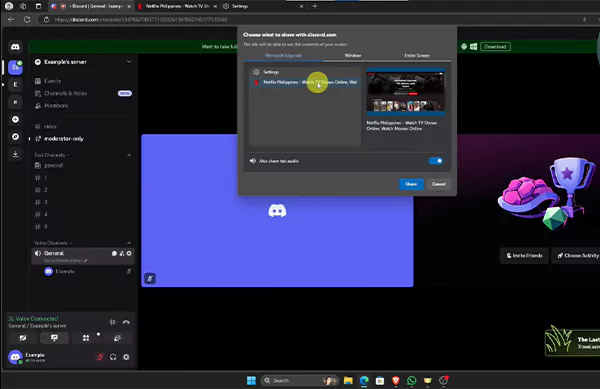Image resolution: width=600 pixels, height=389 pixels.
Task: Open Windows Start menu
Action: [x=251, y=381]
